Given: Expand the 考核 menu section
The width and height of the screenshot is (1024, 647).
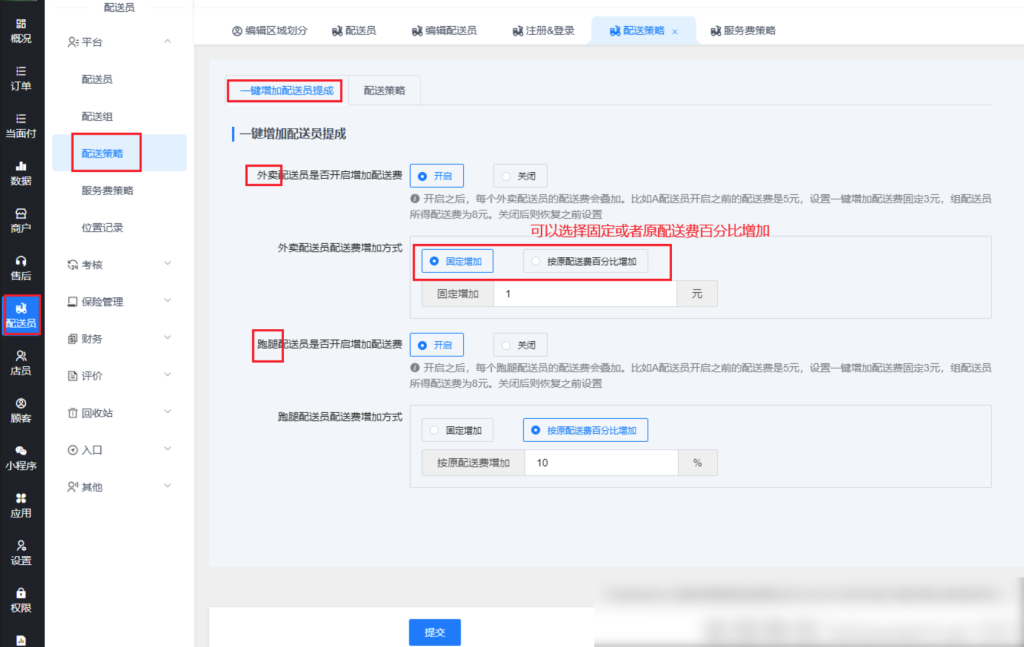Looking at the screenshot, I should (x=167, y=264).
